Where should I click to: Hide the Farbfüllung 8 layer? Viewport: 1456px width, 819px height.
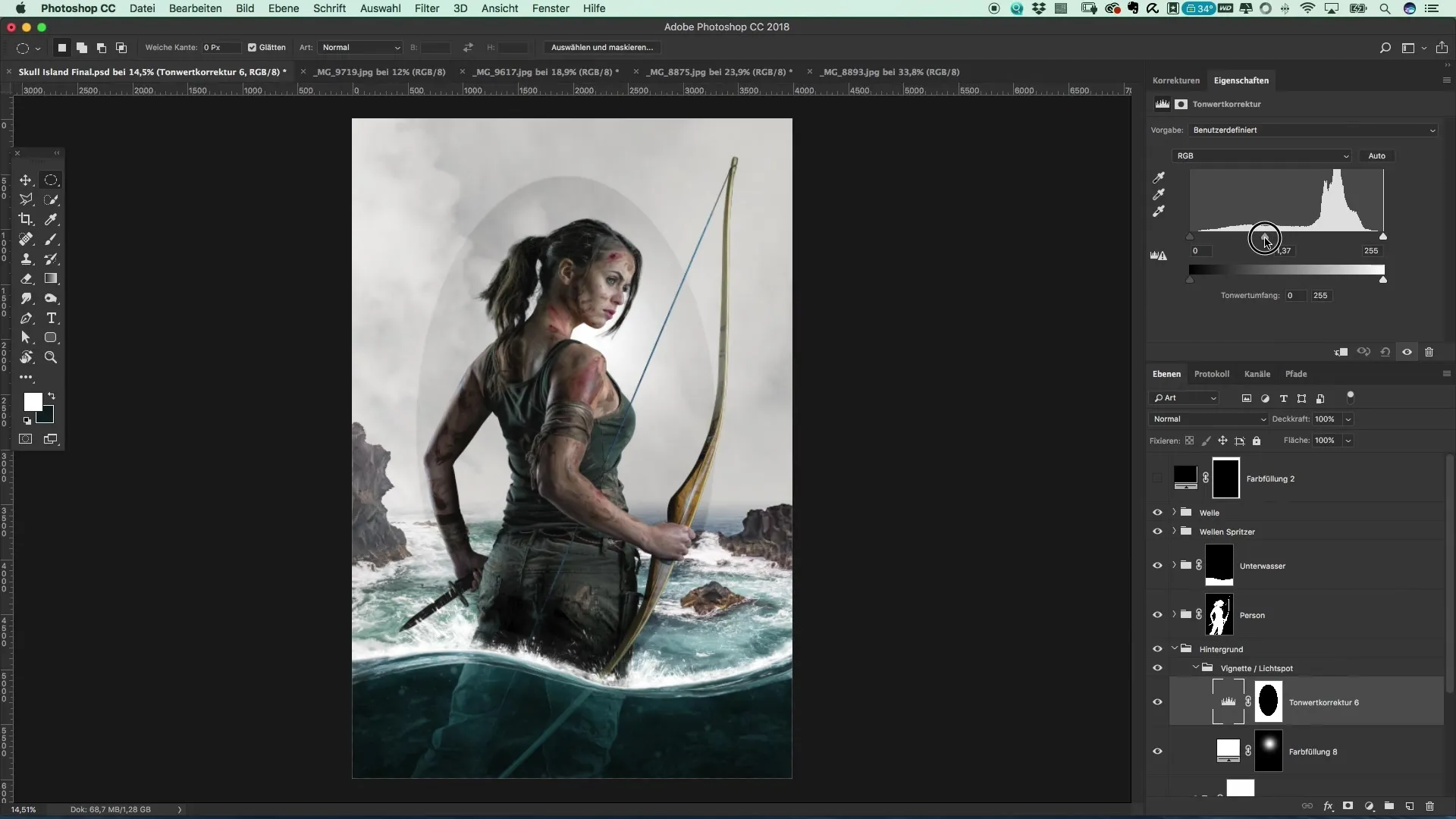pyautogui.click(x=1157, y=752)
